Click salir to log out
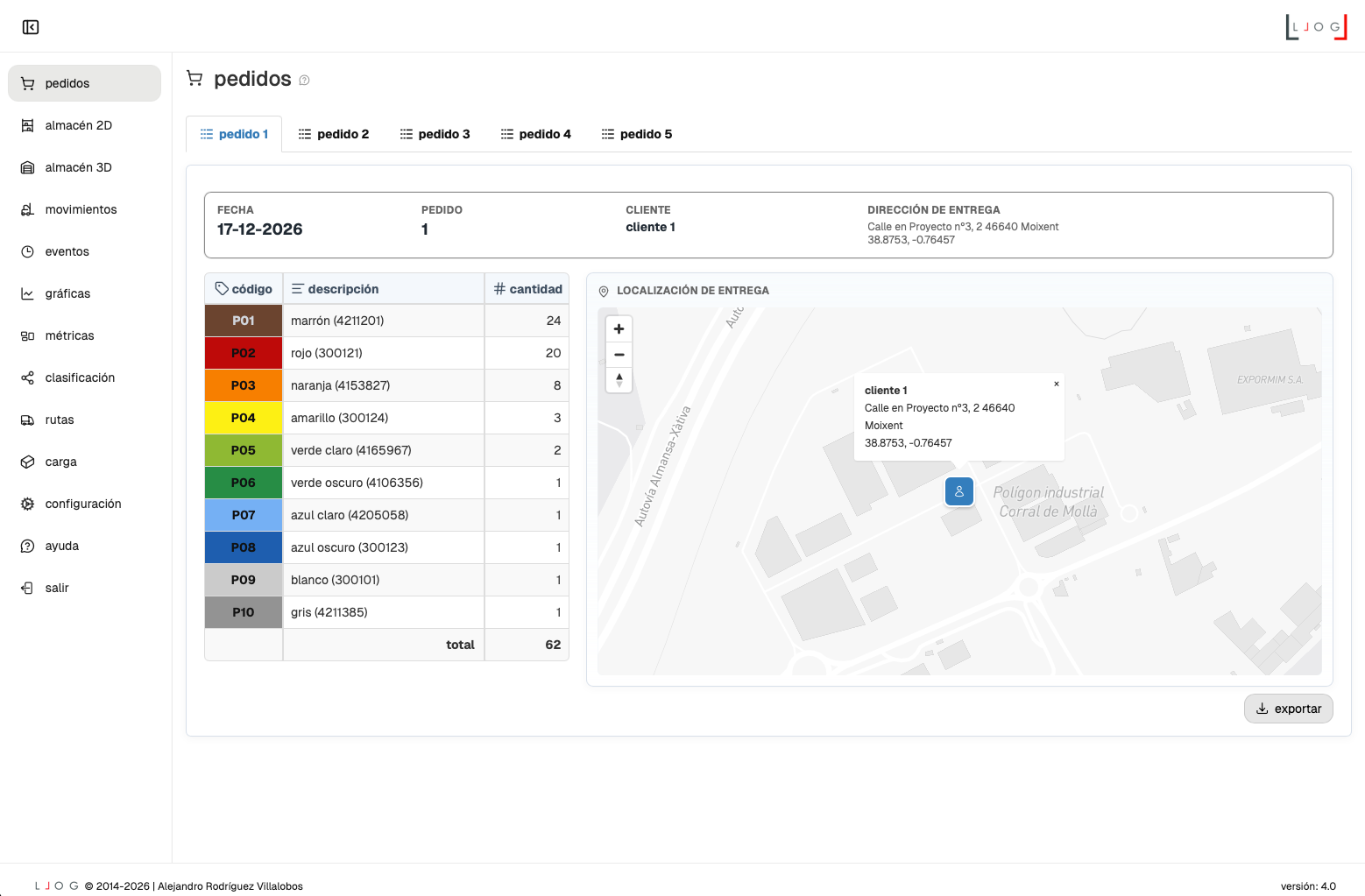This screenshot has height=896, width=1365. (x=56, y=588)
